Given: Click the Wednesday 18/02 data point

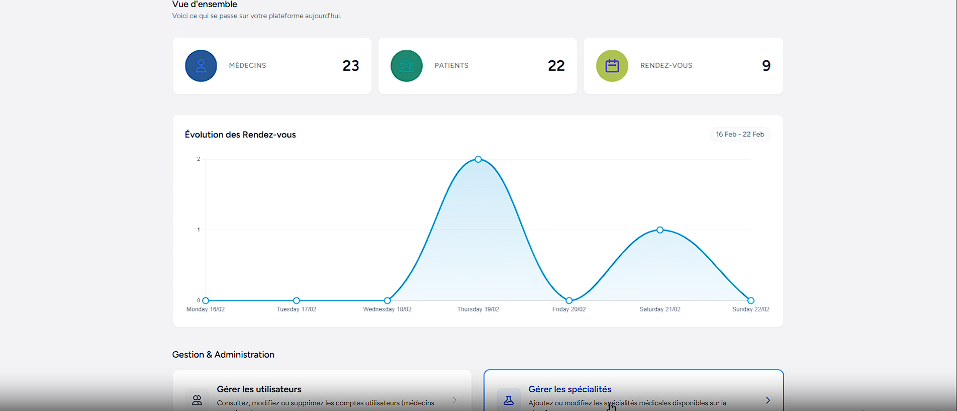Looking at the screenshot, I should [x=387, y=300].
